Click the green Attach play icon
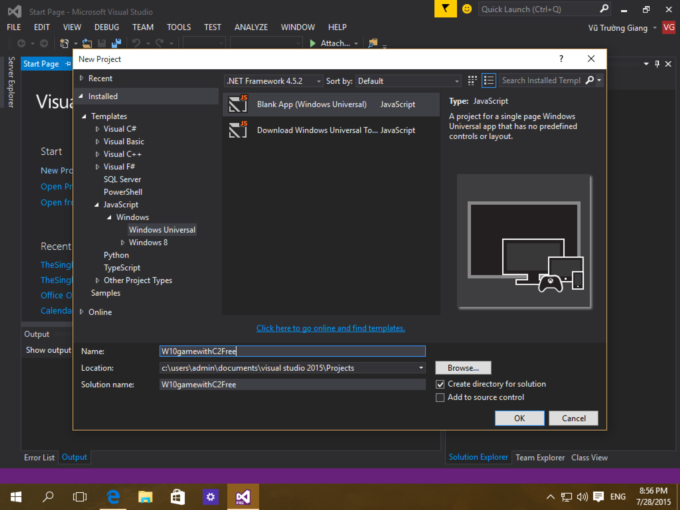This screenshot has width=680, height=510. point(313,43)
